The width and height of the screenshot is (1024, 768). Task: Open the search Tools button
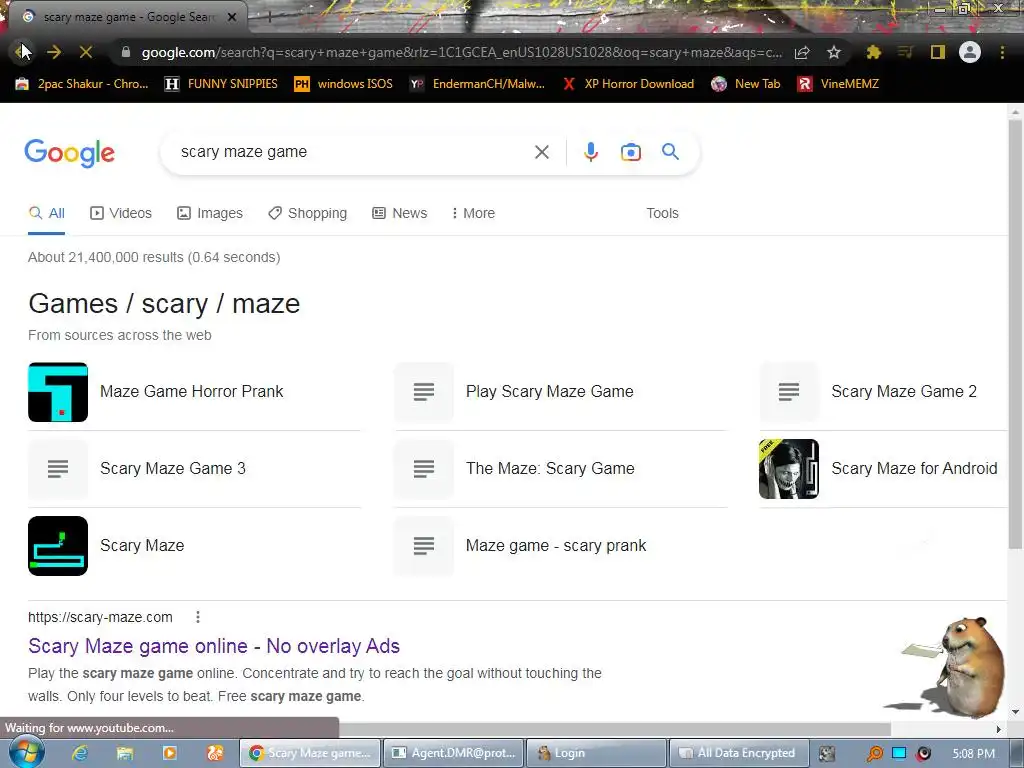point(662,214)
